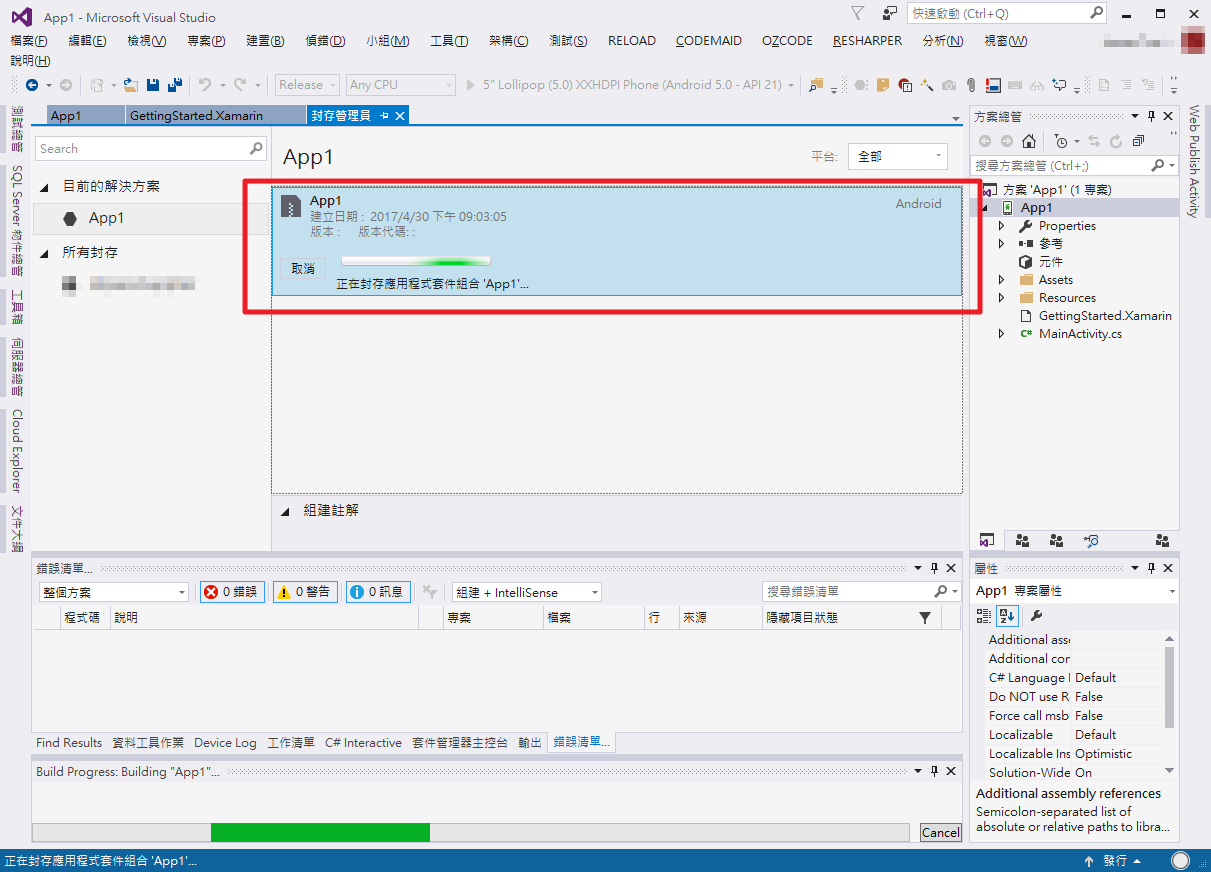Click the Open File folder toolbar icon
Screen dimensions: 1211x872
pos(131,85)
